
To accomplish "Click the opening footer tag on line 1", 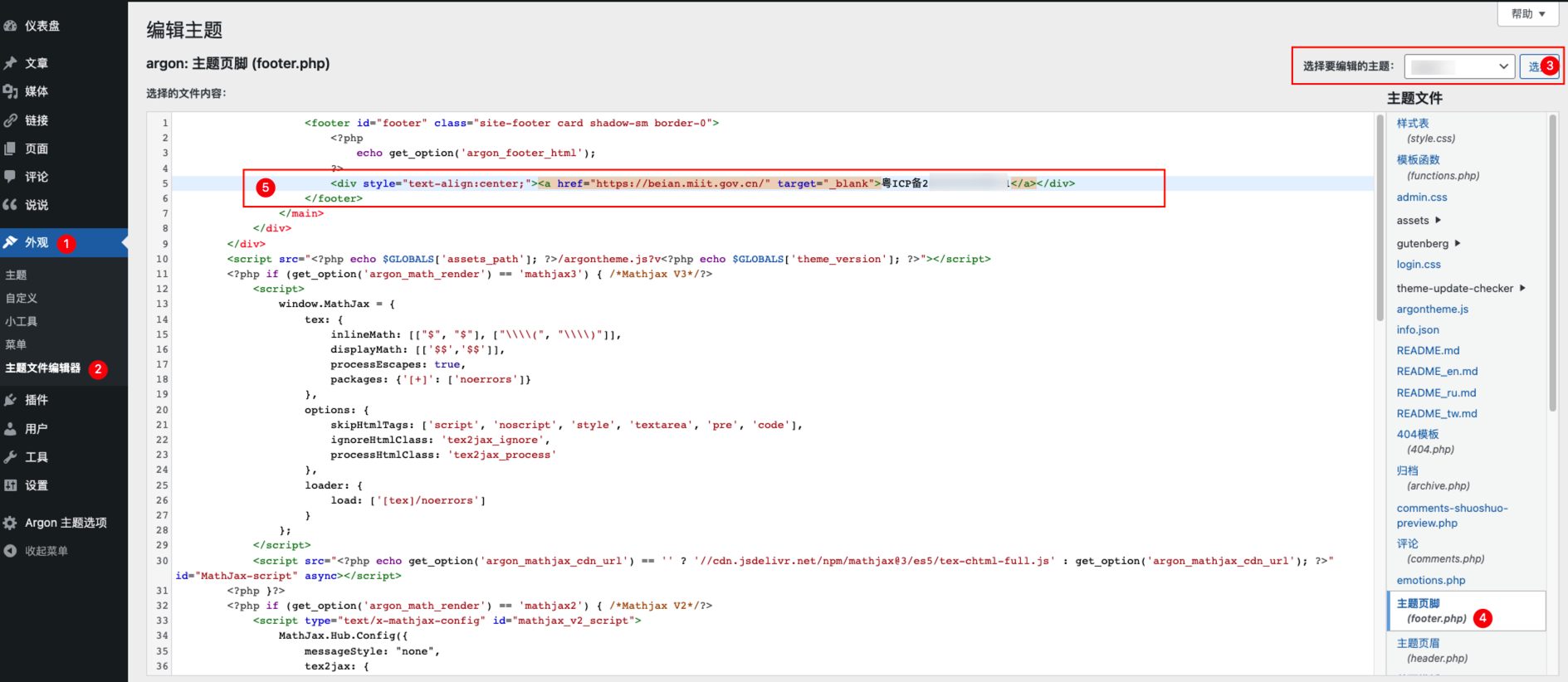I will pyautogui.click(x=511, y=123).
